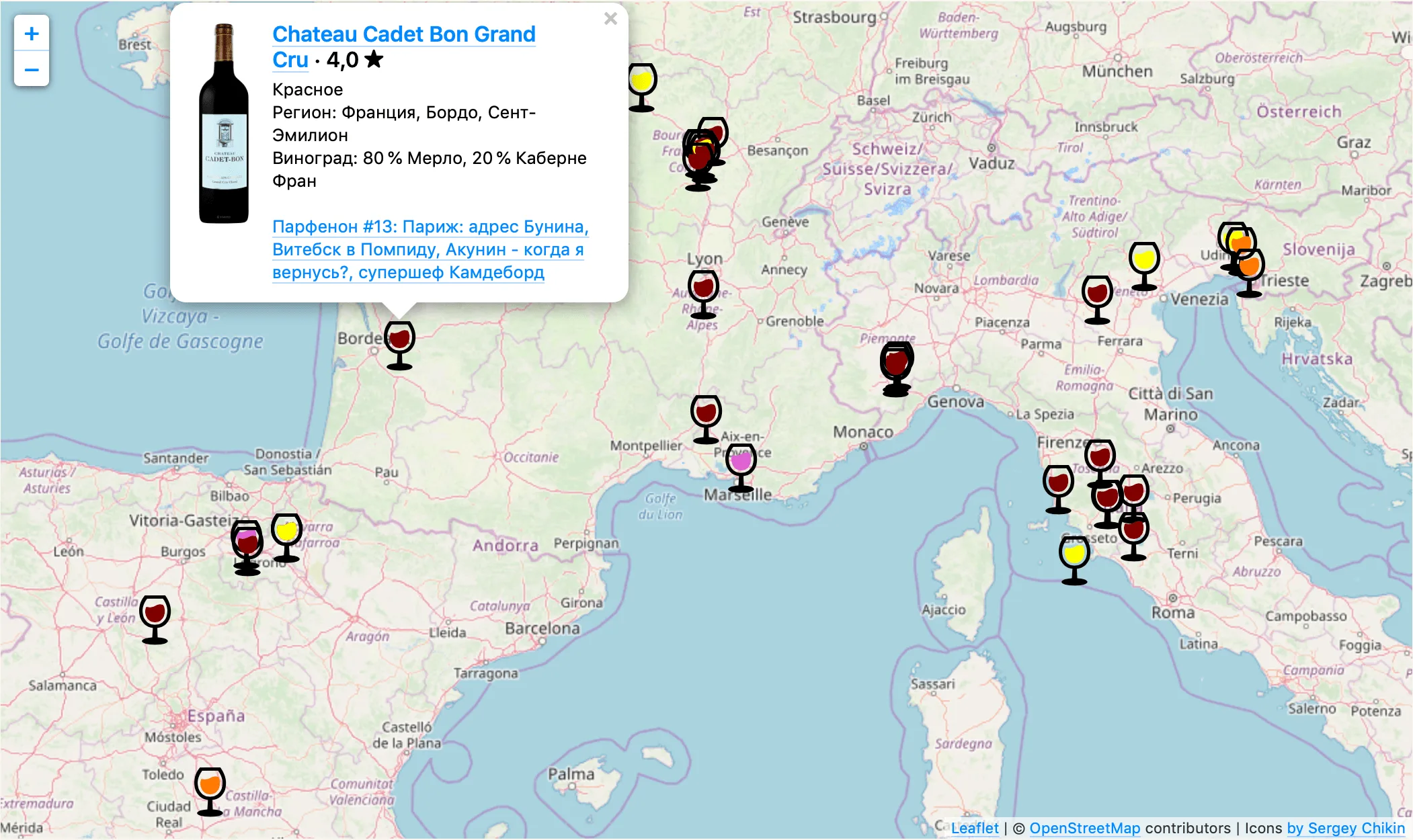Select the red wine marker near Montpellier

pos(706,419)
